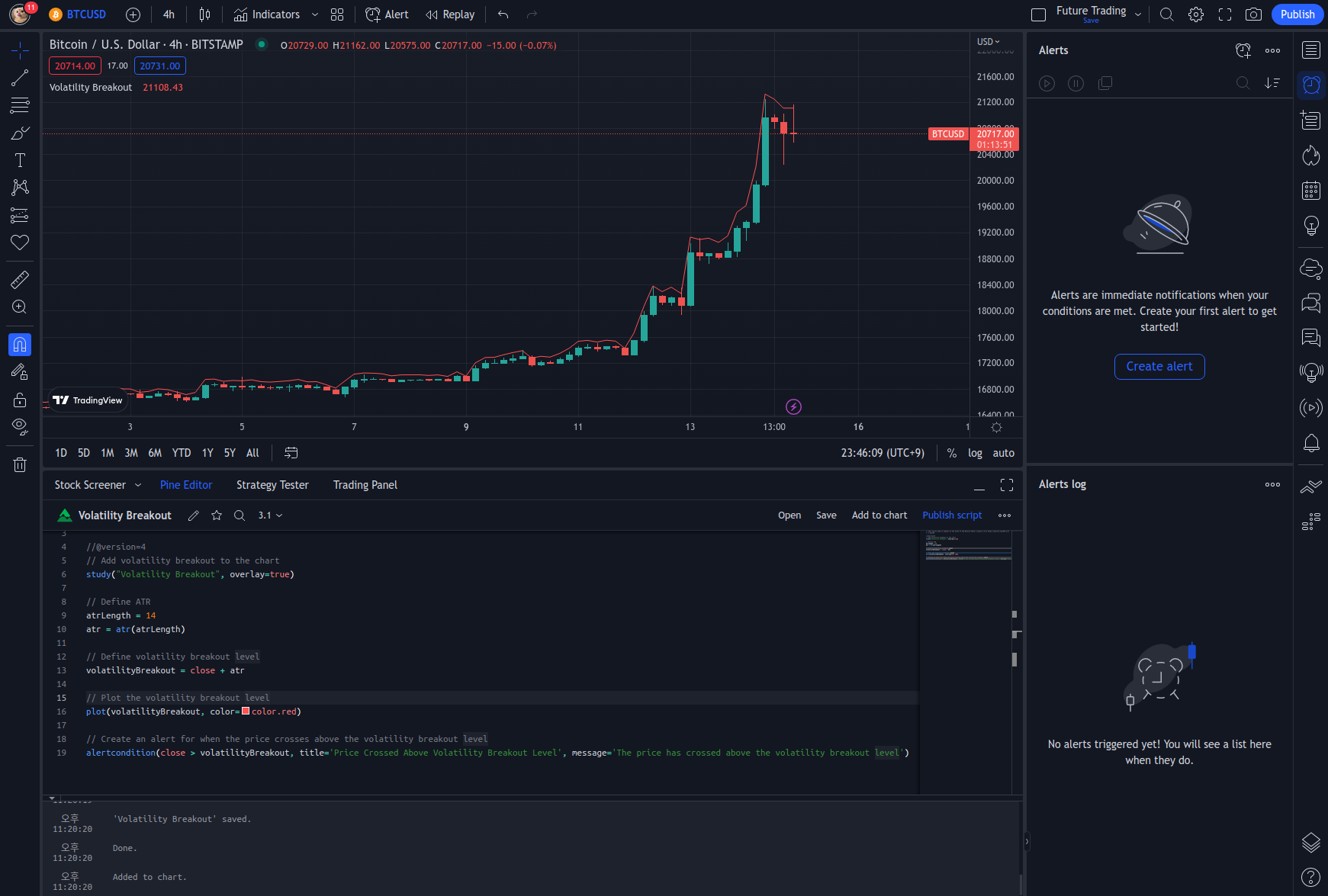Maximize the Pine Editor panel
Image resolution: width=1328 pixels, height=896 pixels.
(x=1007, y=485)
